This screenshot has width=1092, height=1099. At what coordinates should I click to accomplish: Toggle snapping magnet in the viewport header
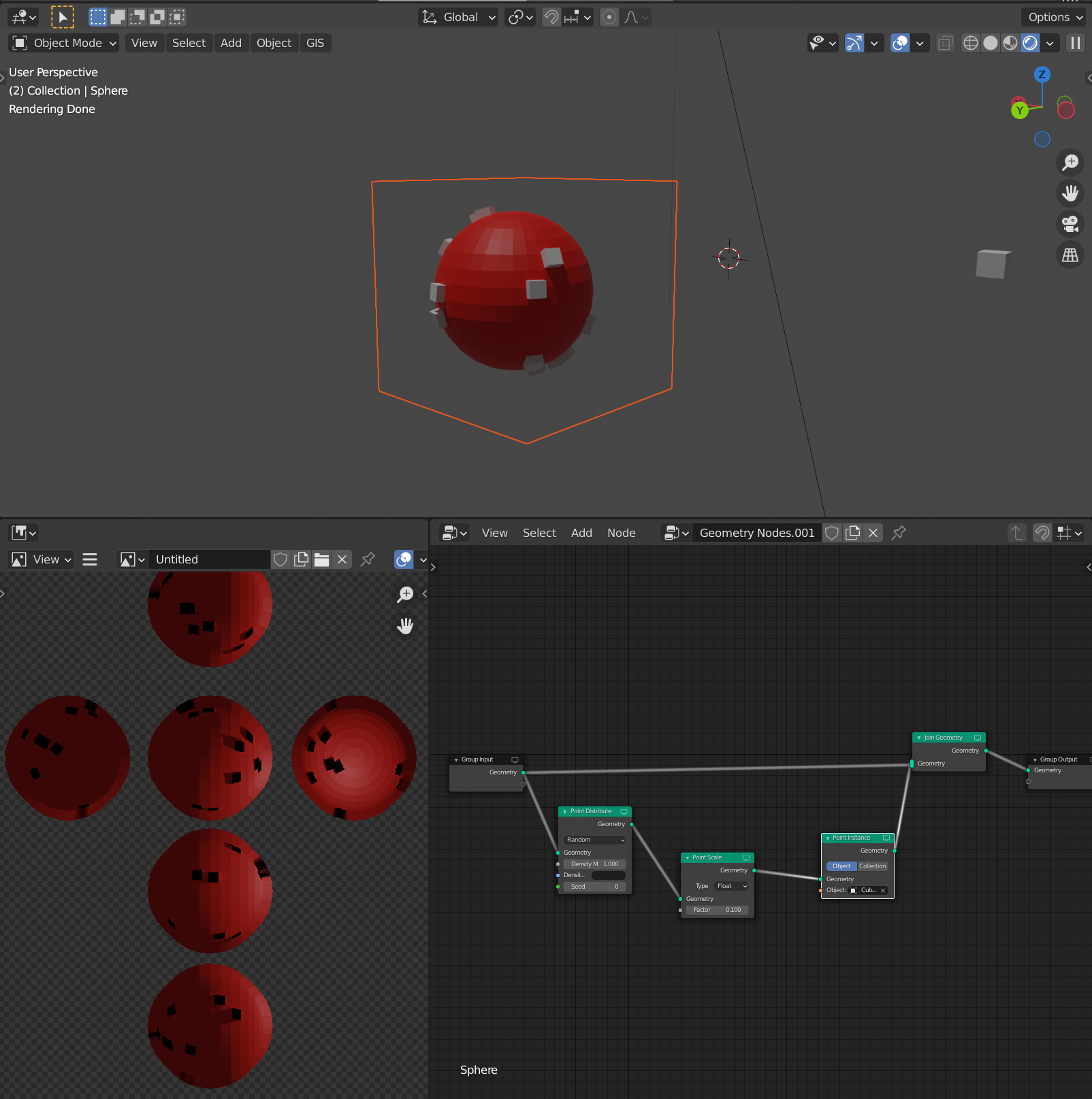pyautogui.click(x=551, y=17)
